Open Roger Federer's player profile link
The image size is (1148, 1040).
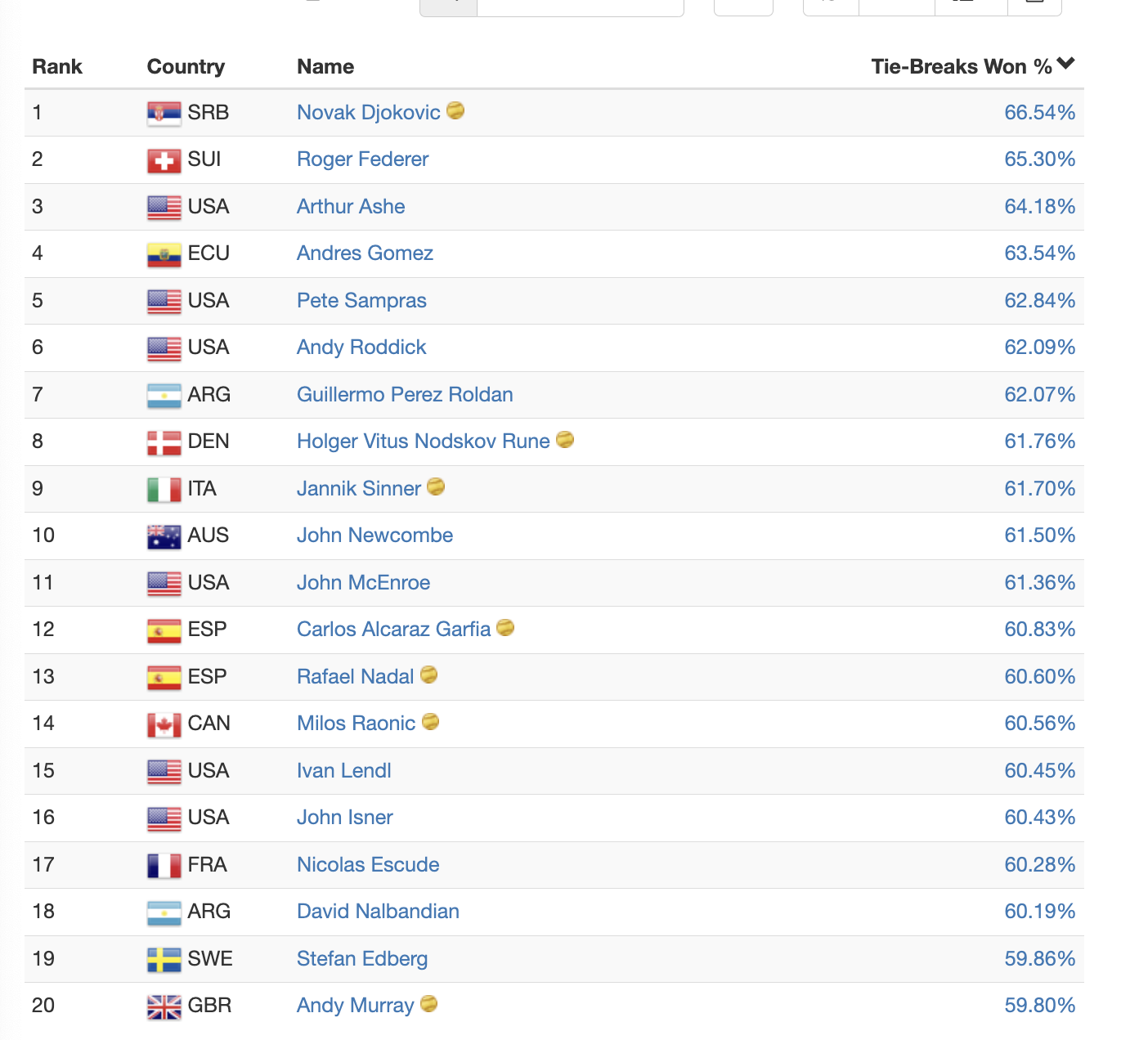coord(362,159)
